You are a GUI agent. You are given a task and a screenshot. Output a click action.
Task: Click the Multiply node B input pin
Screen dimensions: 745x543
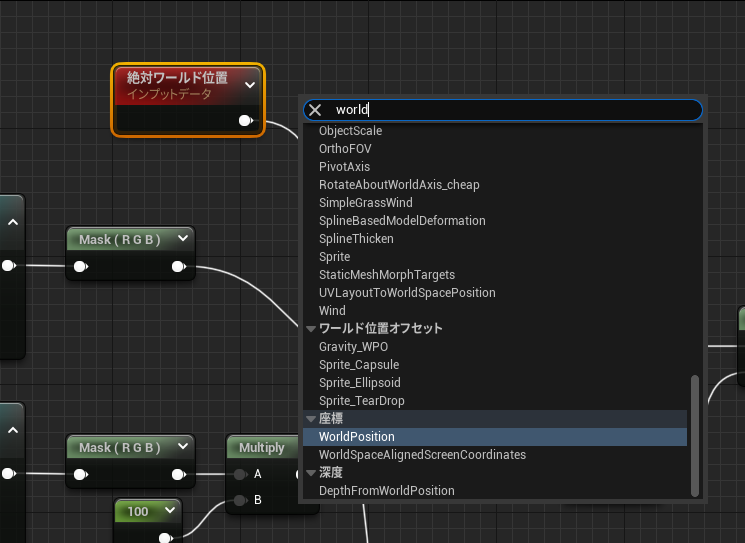(240, 500)
